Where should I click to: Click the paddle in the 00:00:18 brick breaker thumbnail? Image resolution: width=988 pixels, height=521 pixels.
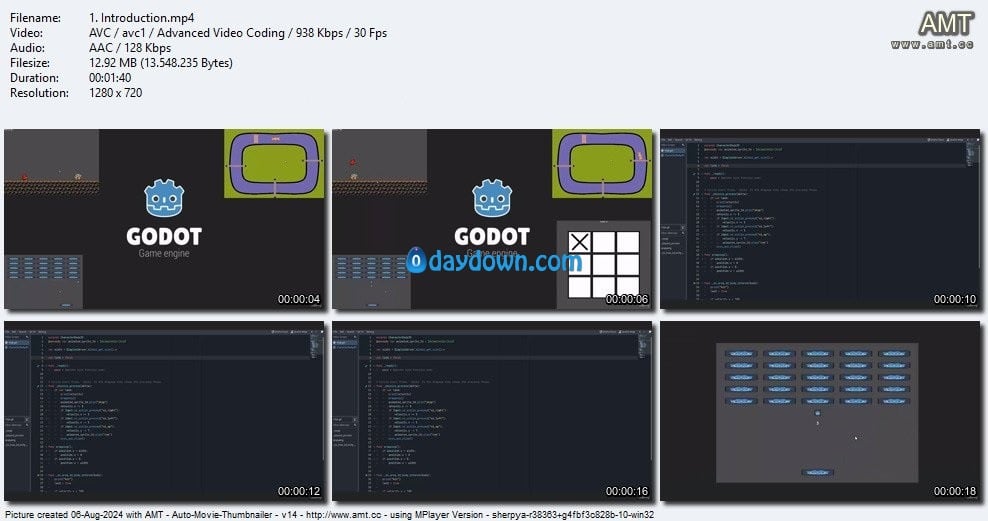point(817,472)
